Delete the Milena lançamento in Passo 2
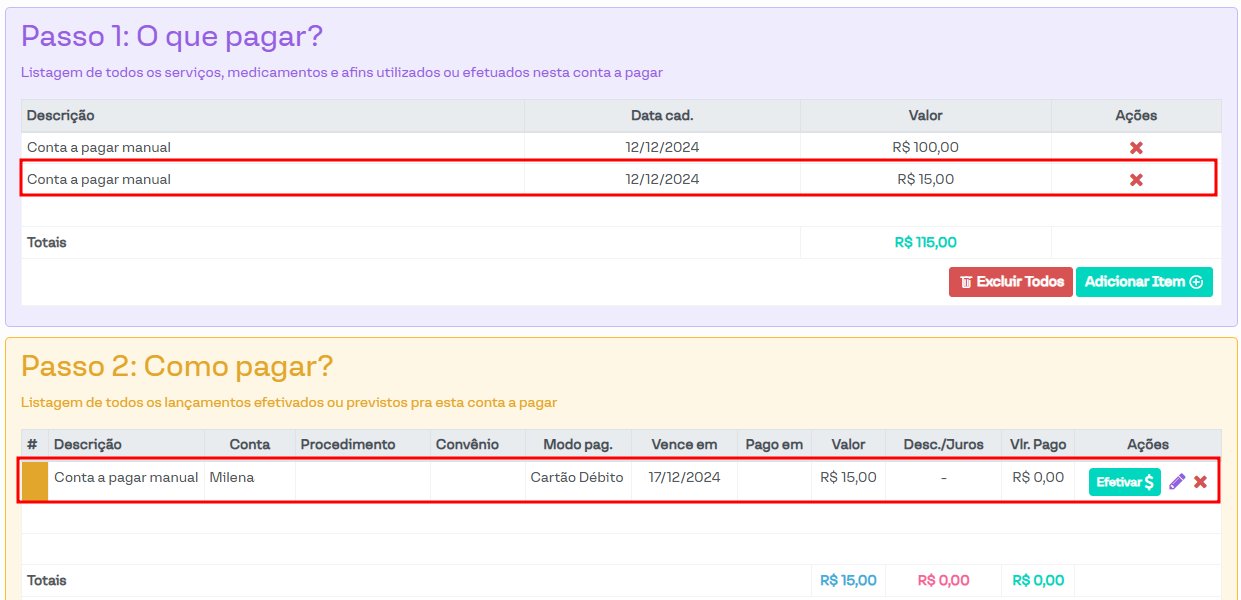Screen dimensions: 1241x600 click(x=1200, y=482)
